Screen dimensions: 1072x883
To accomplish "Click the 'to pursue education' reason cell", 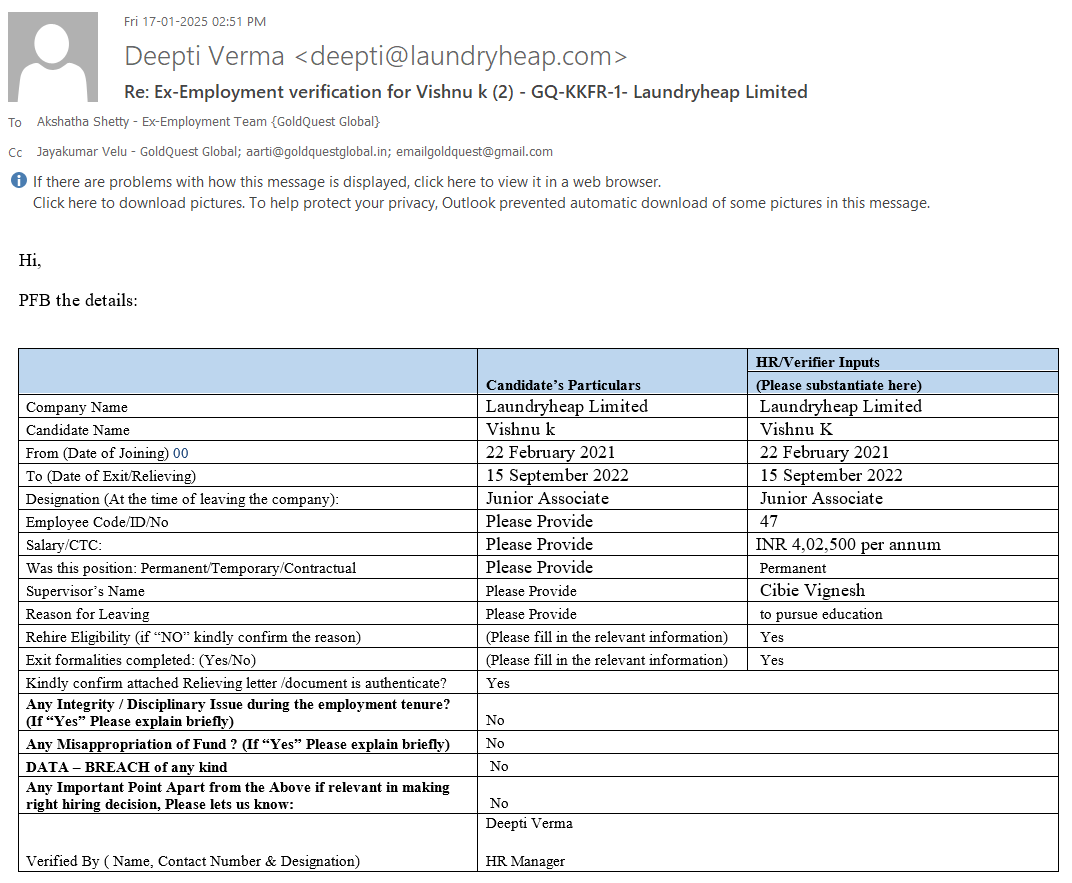I will click(821, 614).
